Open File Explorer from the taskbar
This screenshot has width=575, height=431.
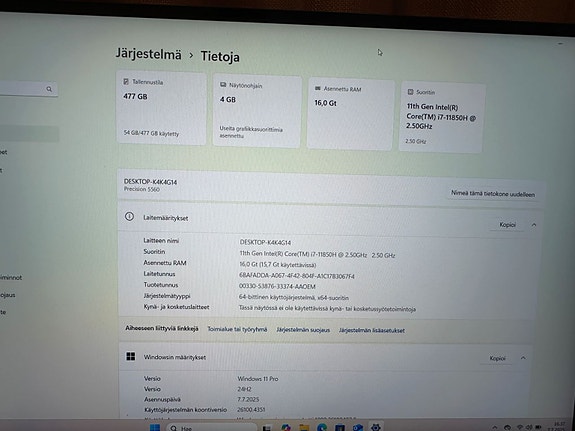pos(304,428)
